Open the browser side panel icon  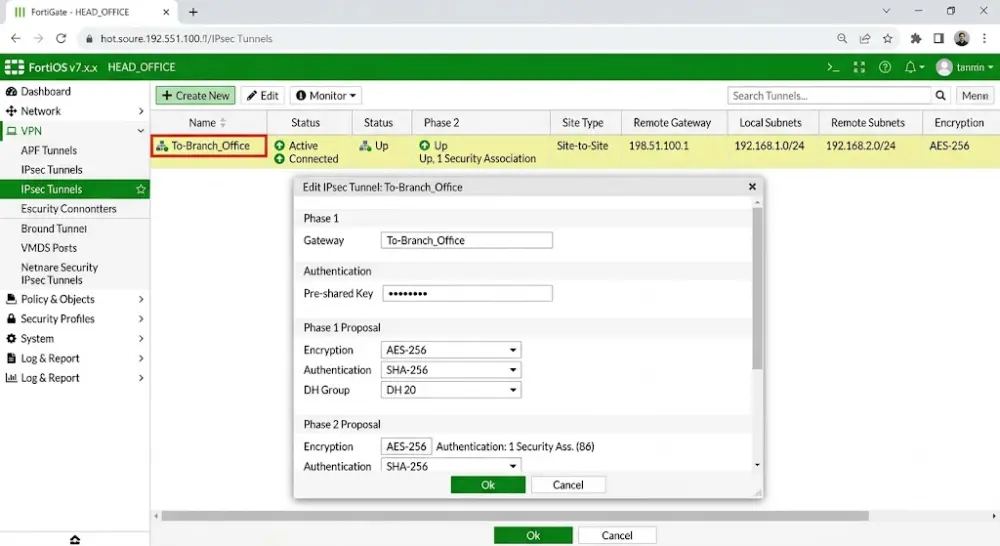coord(939,38)
